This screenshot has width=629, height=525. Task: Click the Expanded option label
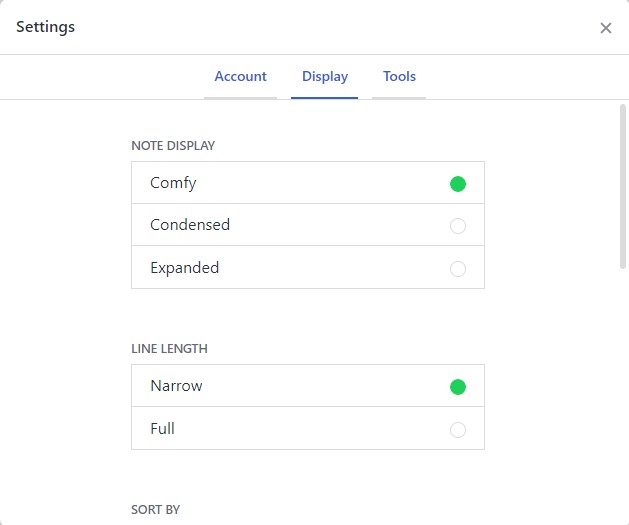point(184,268)
